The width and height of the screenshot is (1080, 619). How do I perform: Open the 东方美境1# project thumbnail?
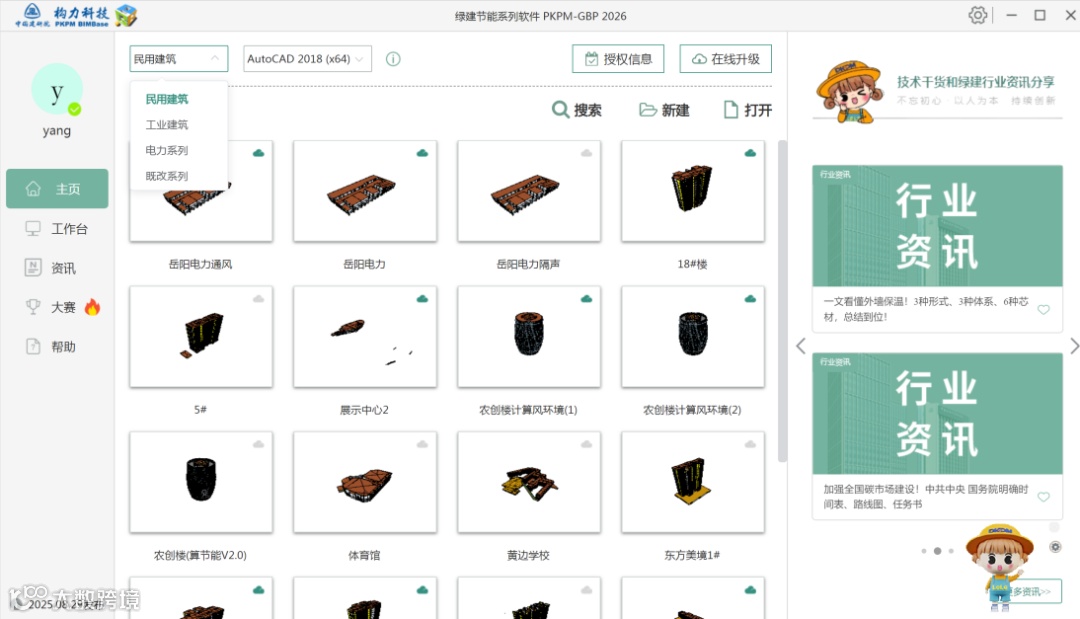[692, 482]
